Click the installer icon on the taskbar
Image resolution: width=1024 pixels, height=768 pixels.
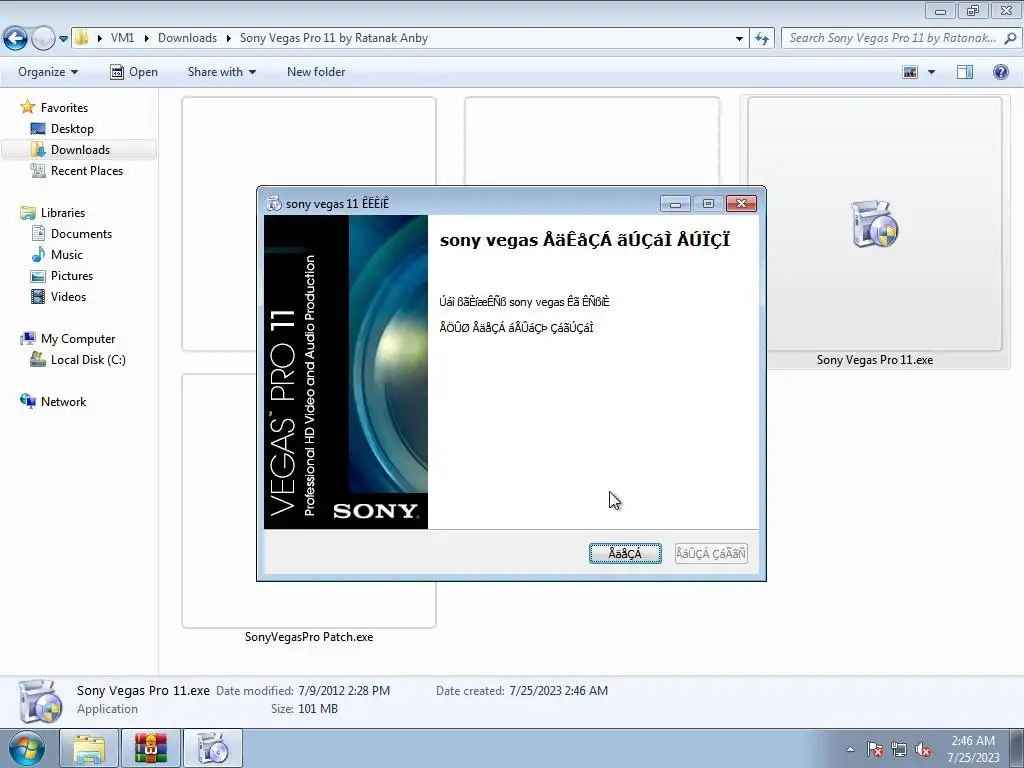(212, 748)
